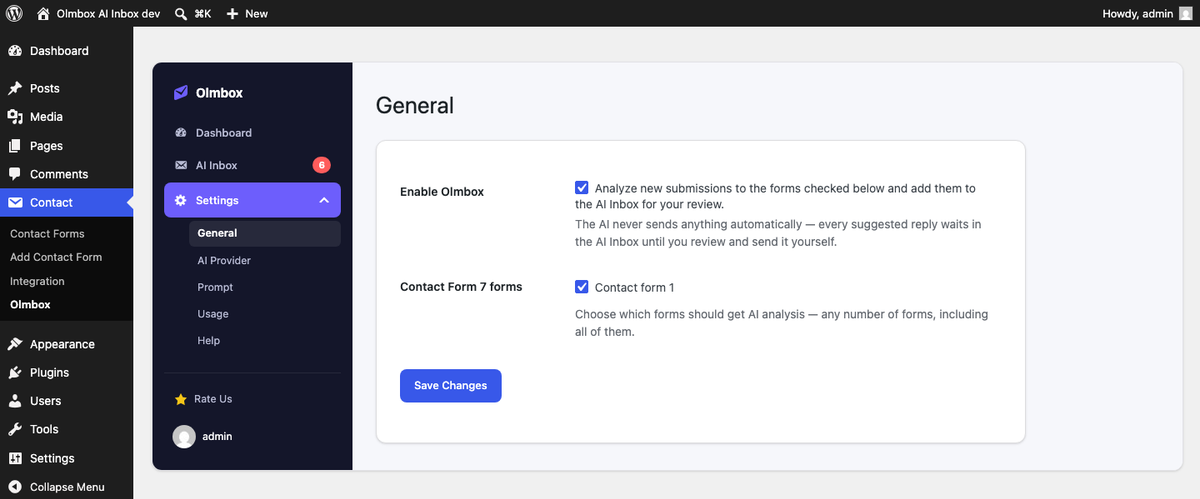Open the Usage settings page
This screenshot has height=499, width=1200.
[x=213, y=314]
